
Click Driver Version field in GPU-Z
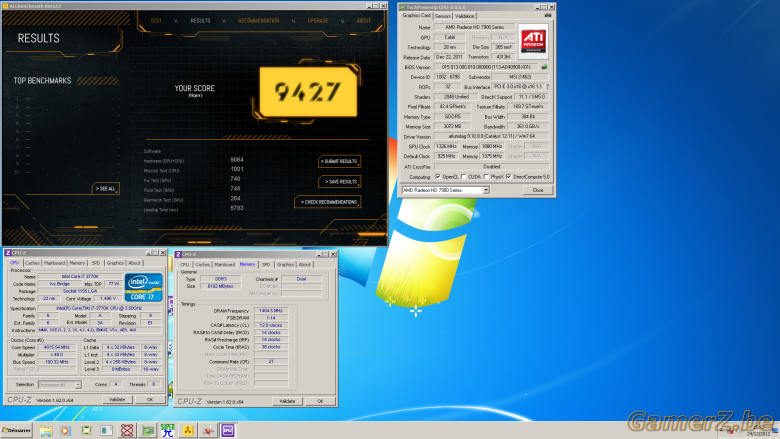point(491,137)
